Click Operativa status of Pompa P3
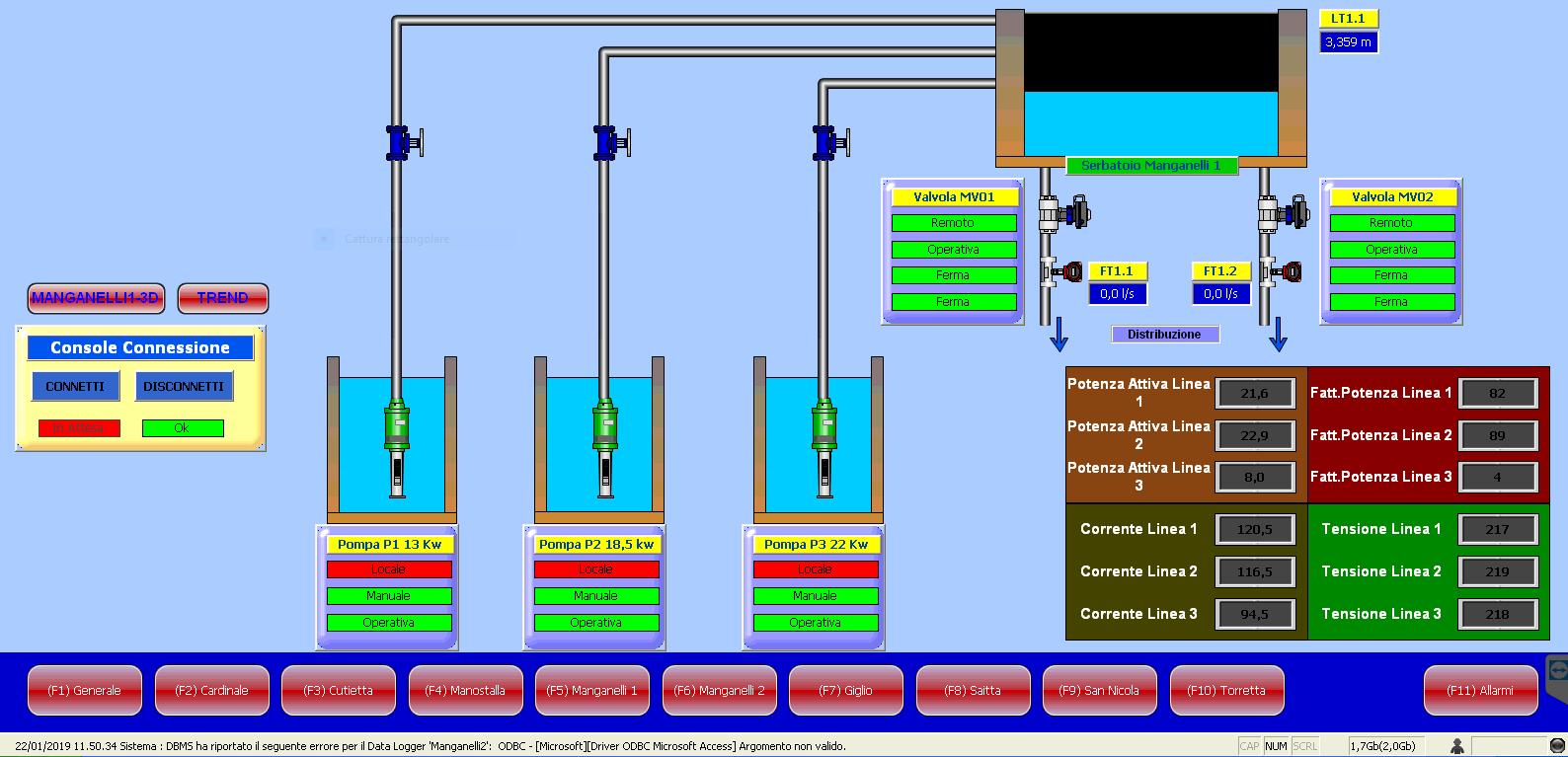Screen dimensions: 1568x757 click(816, 623)
